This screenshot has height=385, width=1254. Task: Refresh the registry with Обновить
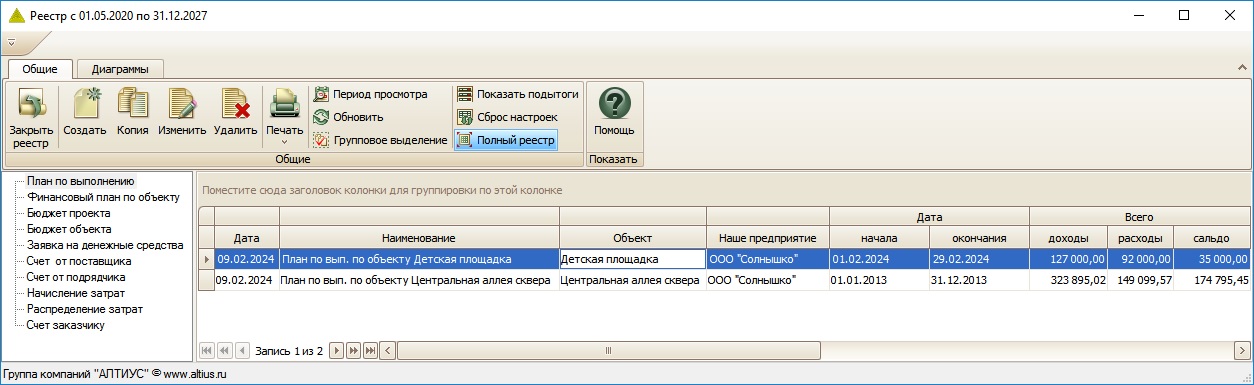pyautogui.click(x=348, y=117)
